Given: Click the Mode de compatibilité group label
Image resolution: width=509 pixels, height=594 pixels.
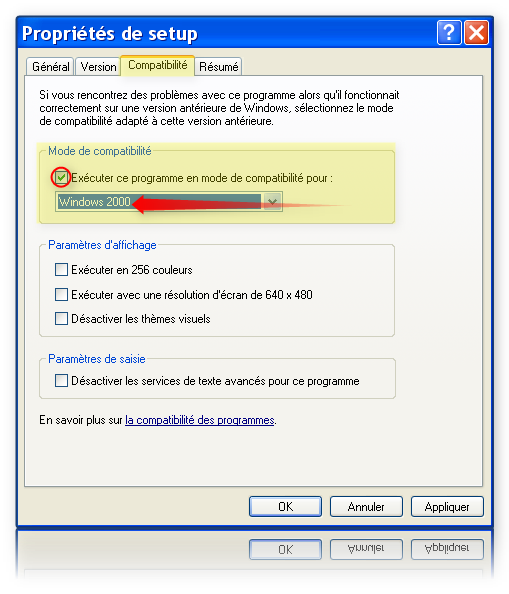Looking at the screenshot, I should coord(100,151).
